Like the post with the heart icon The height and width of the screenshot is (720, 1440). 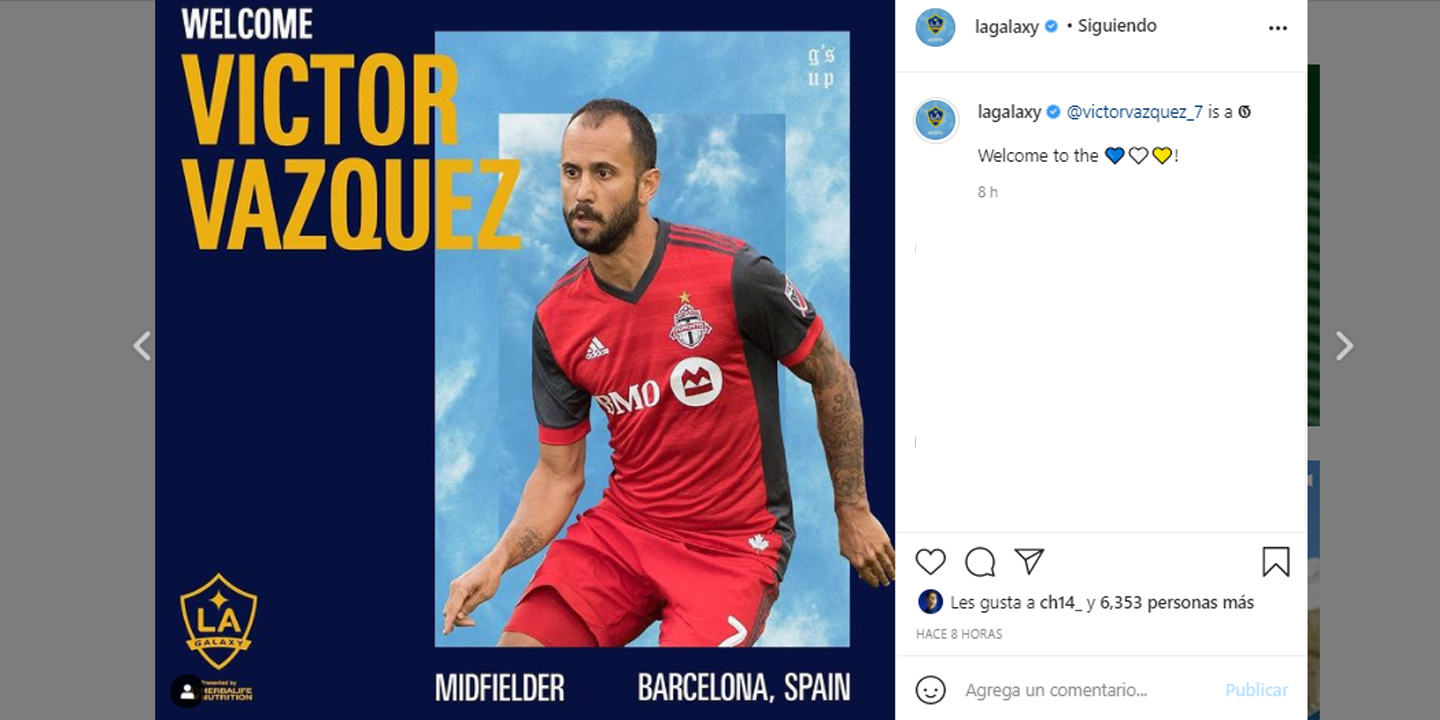[x=930, y=562]
